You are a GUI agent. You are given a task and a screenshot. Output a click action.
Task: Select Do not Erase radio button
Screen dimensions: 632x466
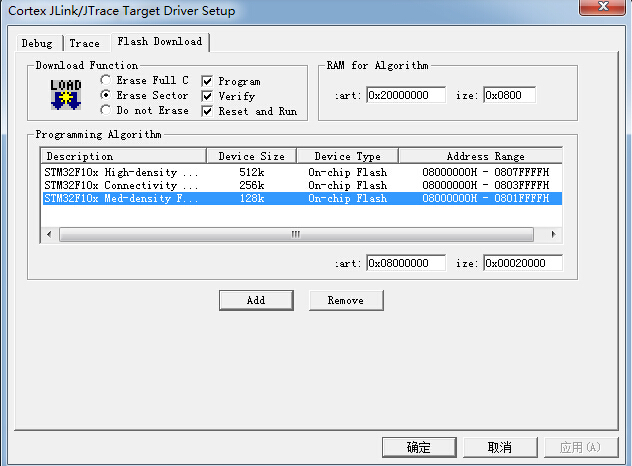click(106, 110)
